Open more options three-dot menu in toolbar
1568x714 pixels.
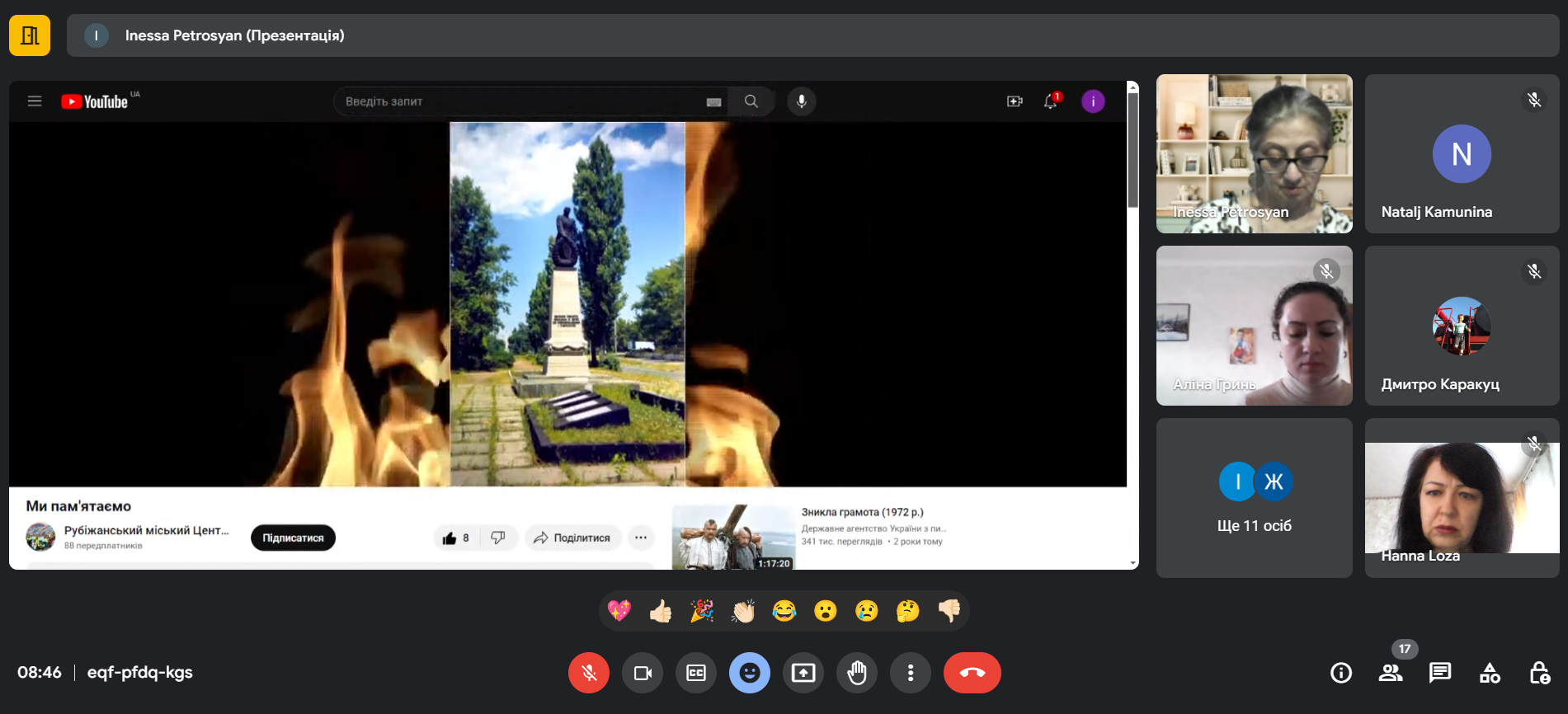click(911, 673)
